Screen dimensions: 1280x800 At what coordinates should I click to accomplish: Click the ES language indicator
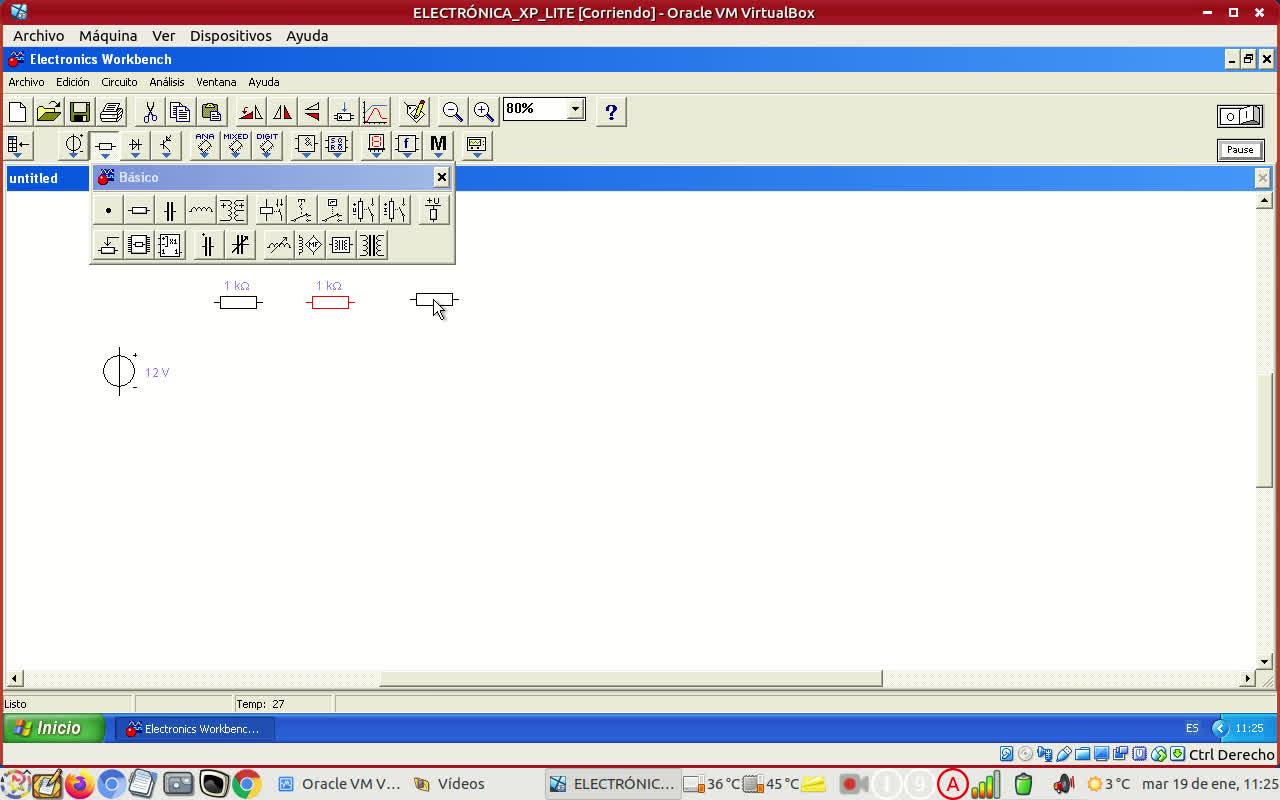pos(1192,729)
